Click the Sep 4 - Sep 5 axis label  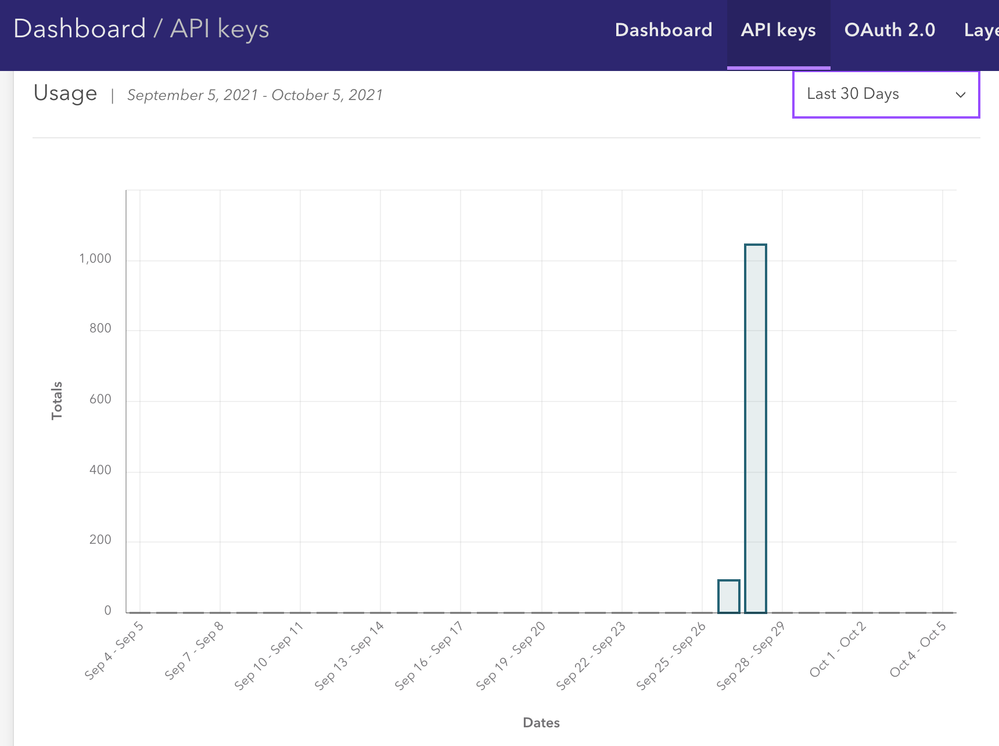(x=115, y=650)
